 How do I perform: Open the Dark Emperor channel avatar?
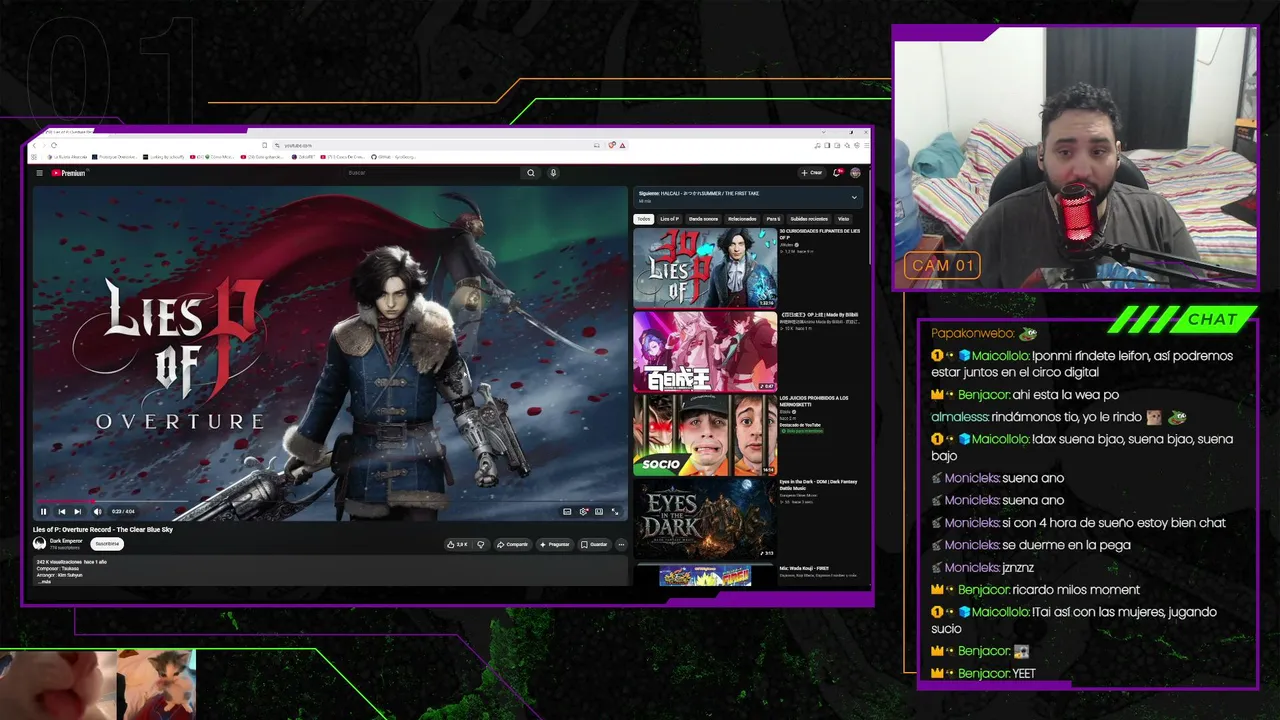pos(40,543)
